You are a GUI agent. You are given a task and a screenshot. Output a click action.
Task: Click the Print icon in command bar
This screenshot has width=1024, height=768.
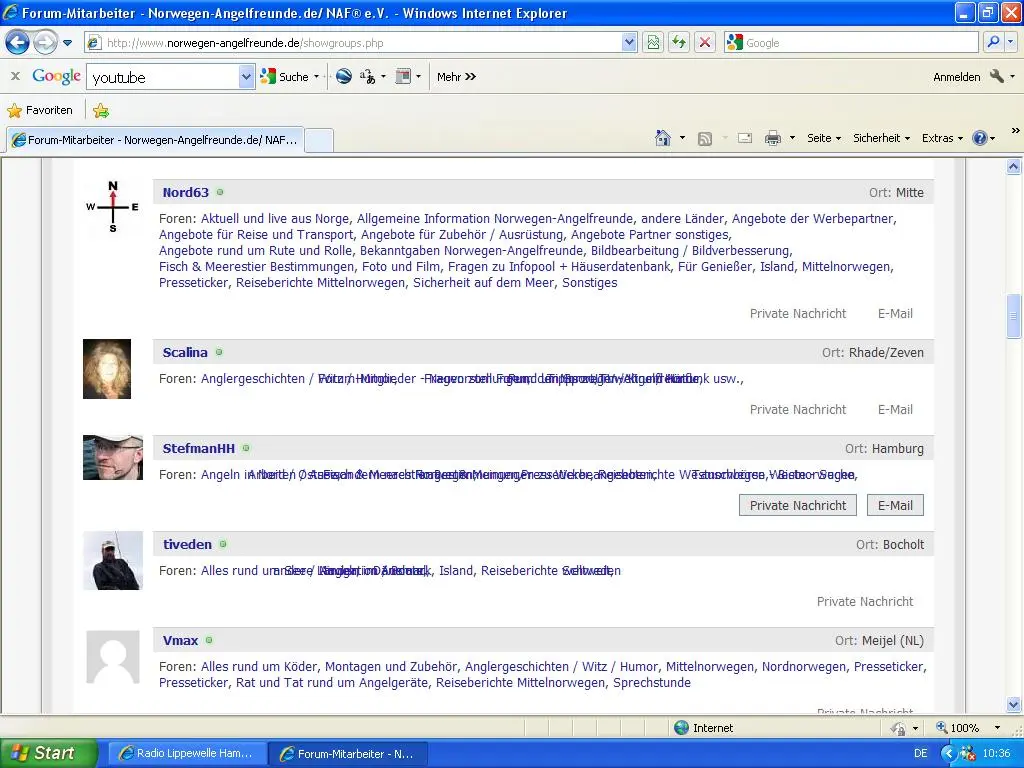772,138
